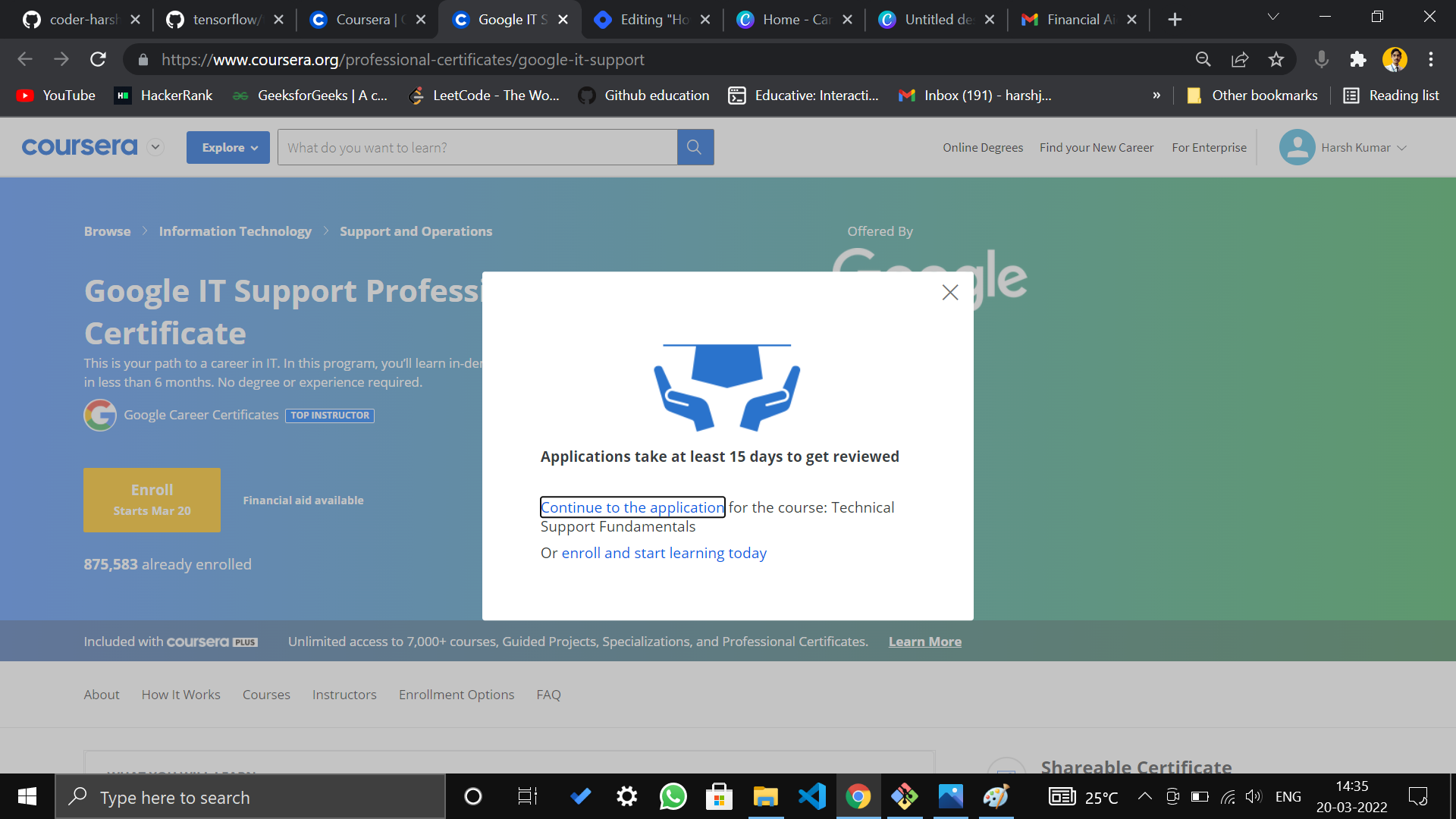Click the browser forward arrow
Viewport: 1456px width, 819px height.
61,59
